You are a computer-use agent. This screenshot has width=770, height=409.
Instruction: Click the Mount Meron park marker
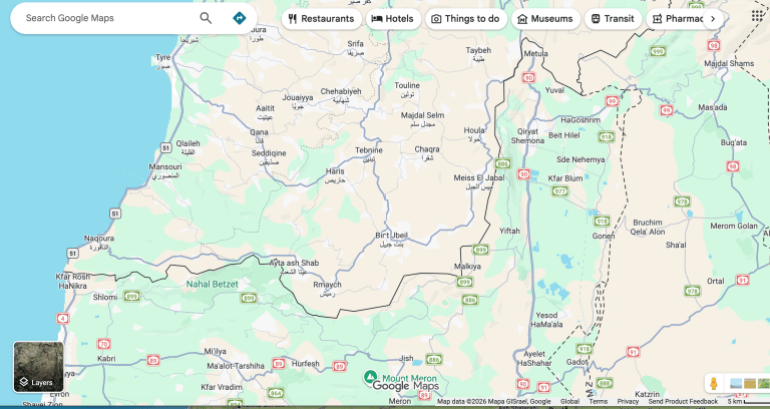point(371,378)
